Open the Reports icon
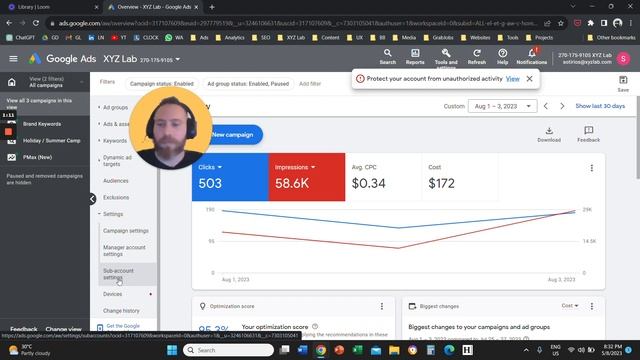The height and width of the screenshot is (360, 640). coord(415,57)
